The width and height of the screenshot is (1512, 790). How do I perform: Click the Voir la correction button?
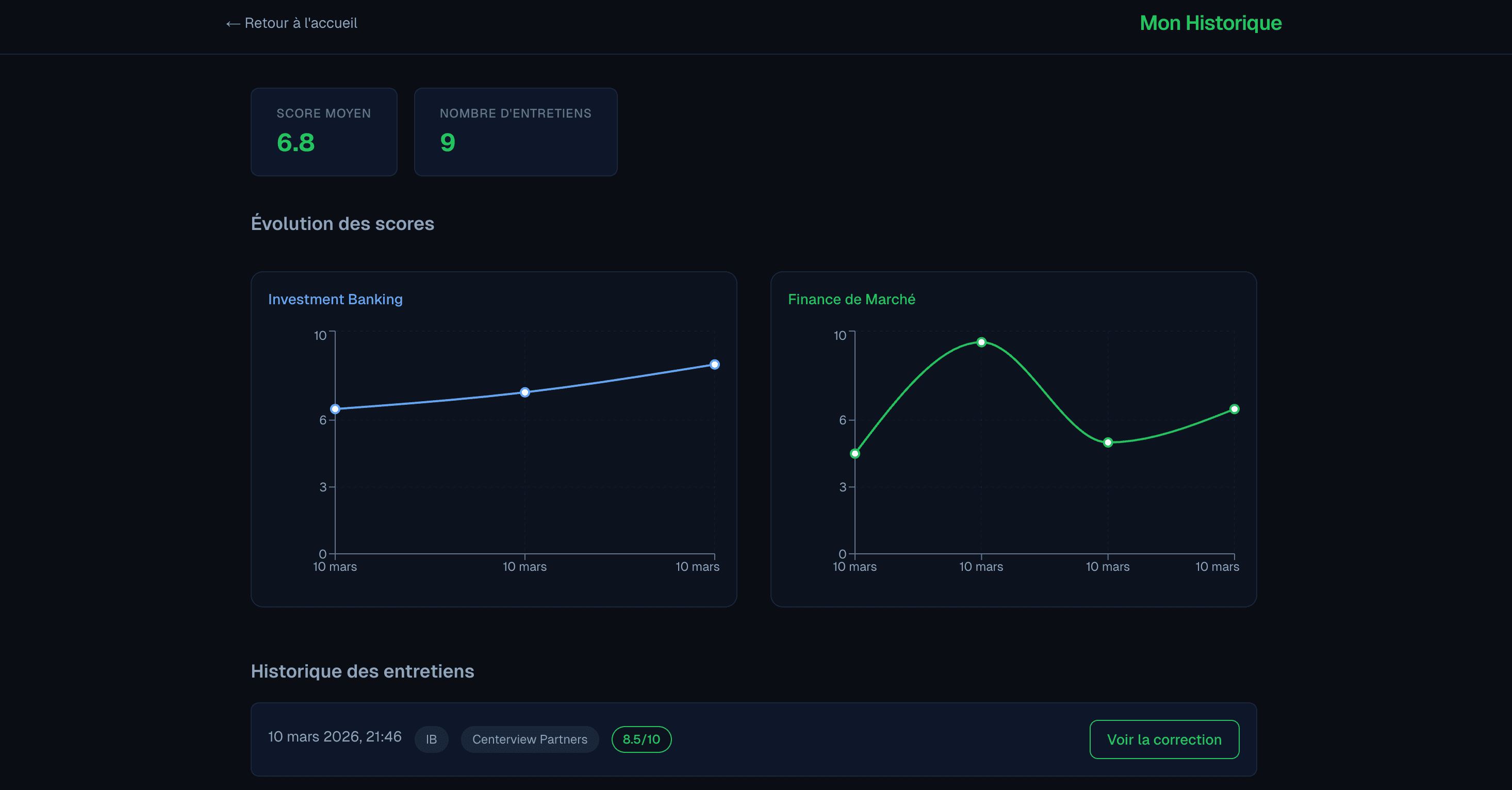pos(1163,739)
